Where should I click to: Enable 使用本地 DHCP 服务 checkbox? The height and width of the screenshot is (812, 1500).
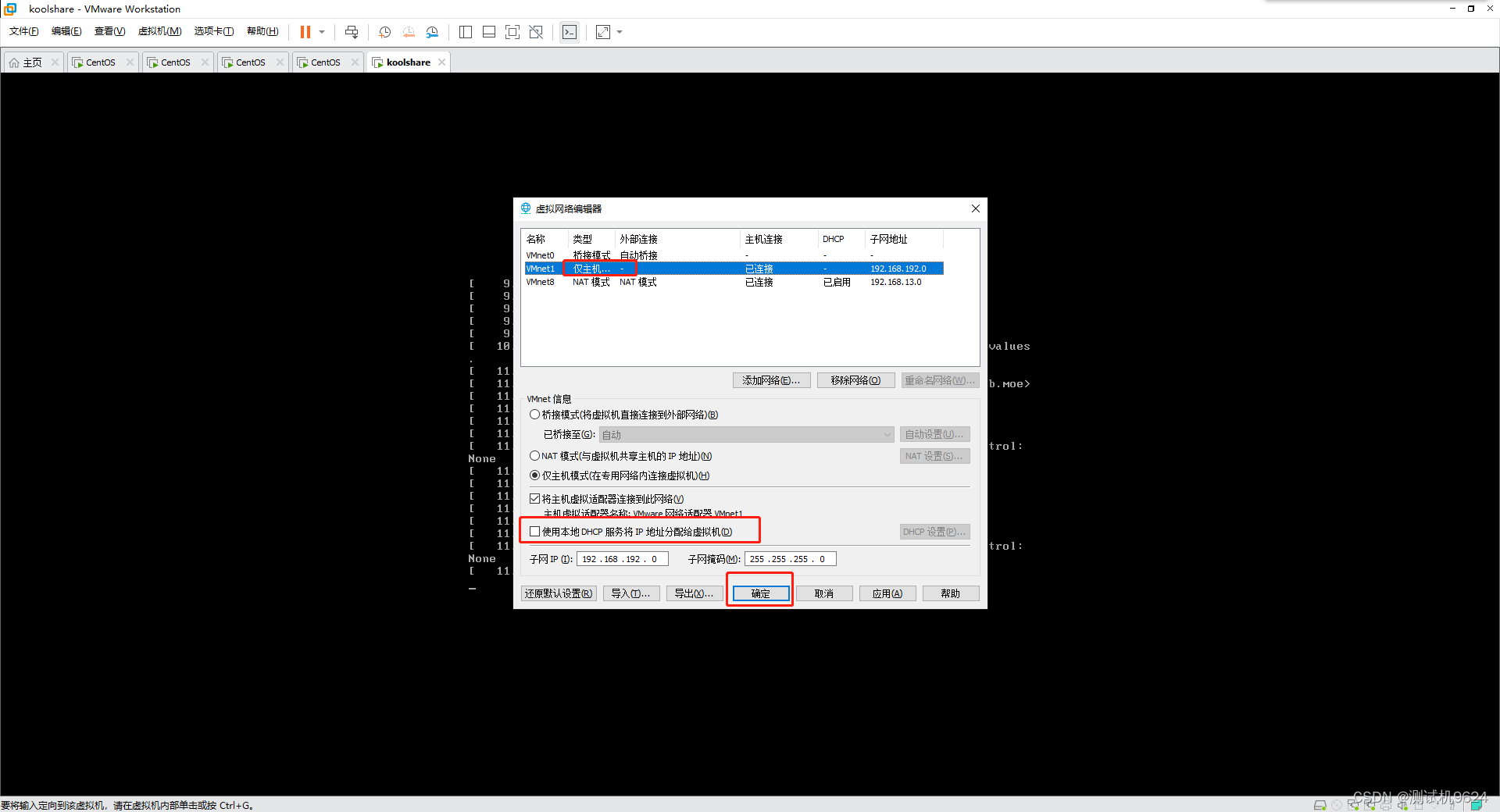click(535, 532)
